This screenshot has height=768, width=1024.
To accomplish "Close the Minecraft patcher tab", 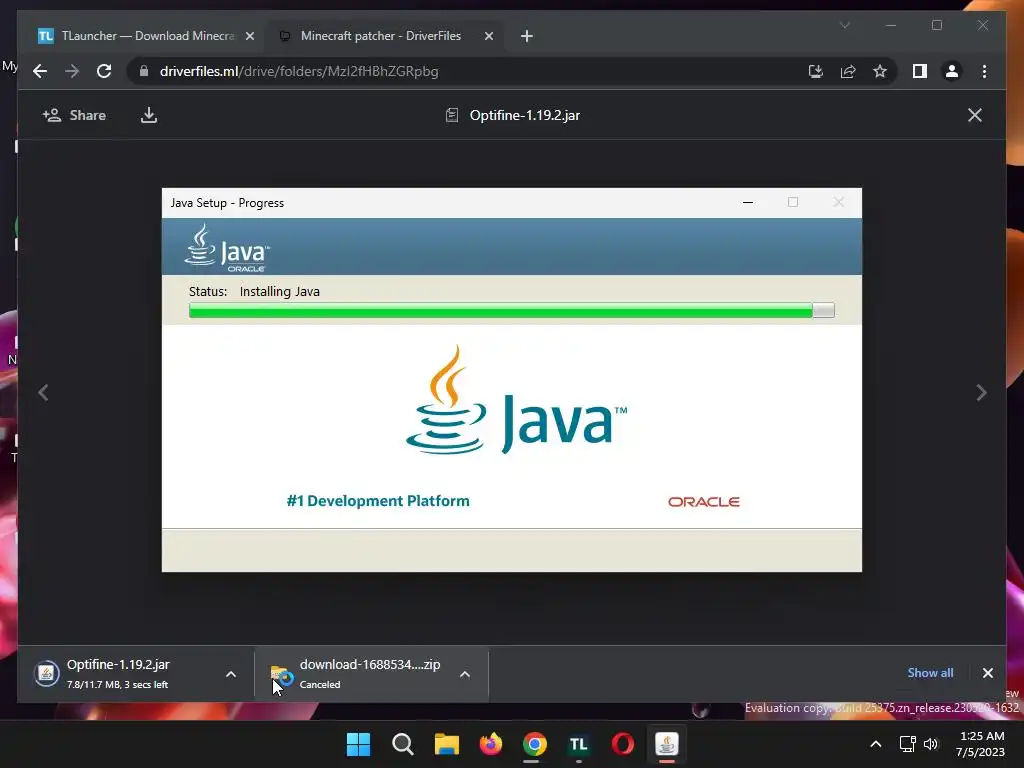I will (488, 37).
